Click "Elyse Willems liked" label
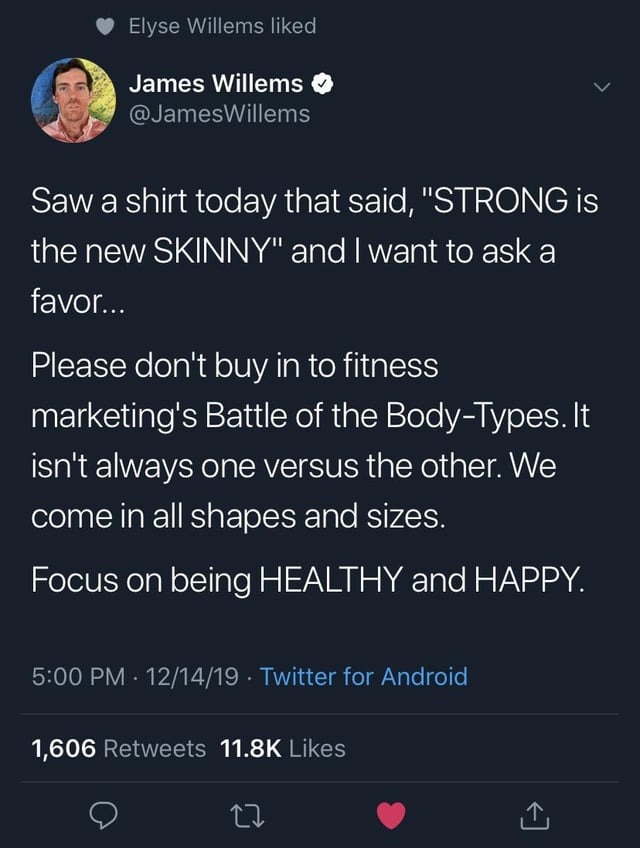640x848 pixels. click(222, 27)
